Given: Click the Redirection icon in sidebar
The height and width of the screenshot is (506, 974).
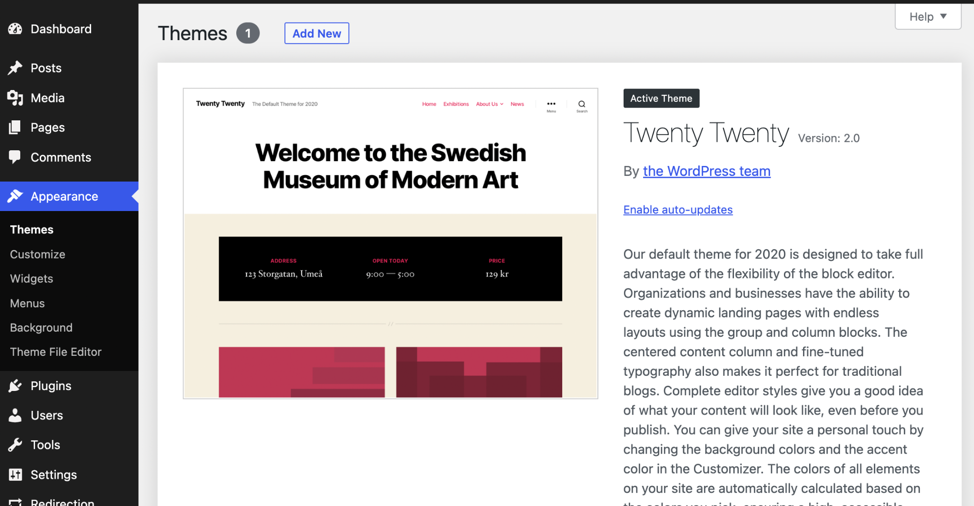Looking at the screenshot, I should (x=15, y=502).
